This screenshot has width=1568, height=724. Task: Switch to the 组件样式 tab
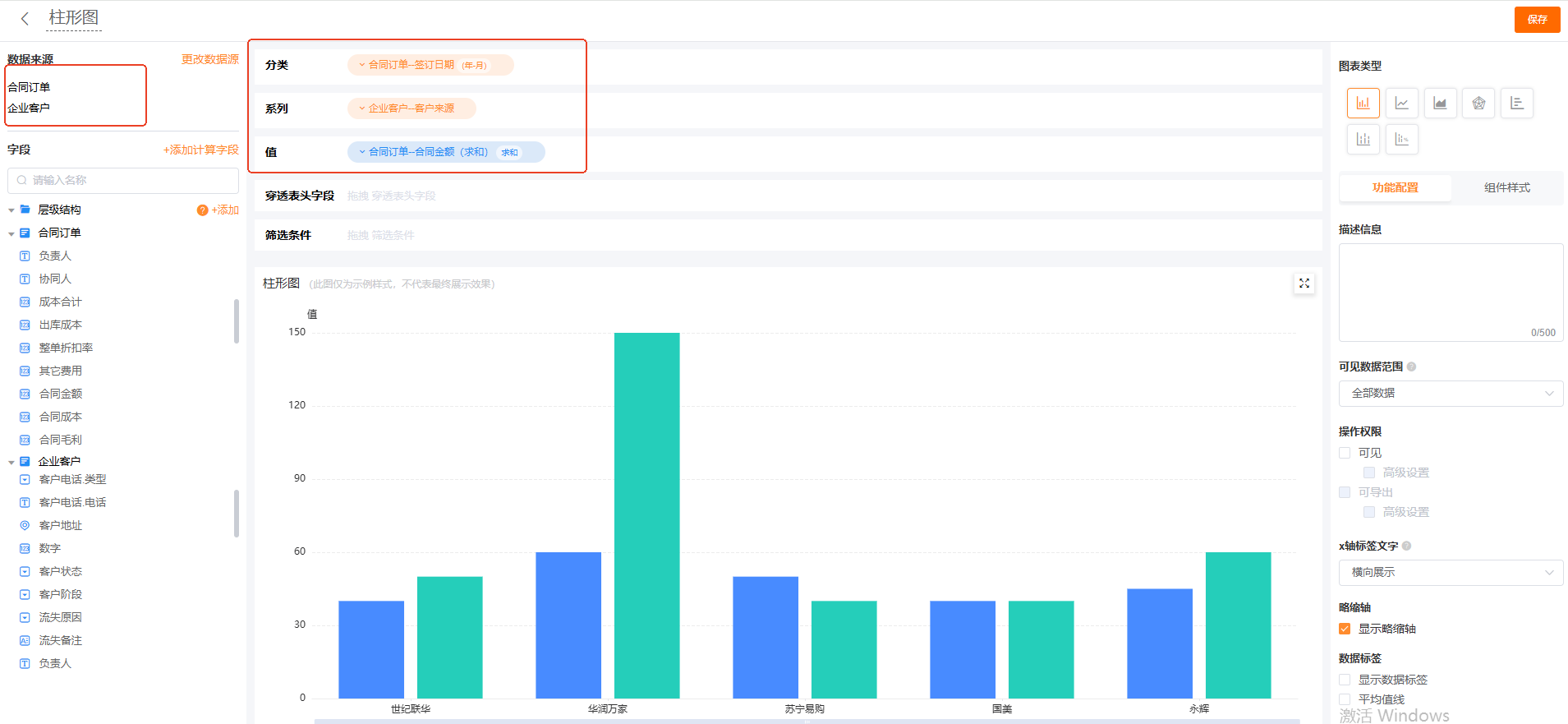1506,187
